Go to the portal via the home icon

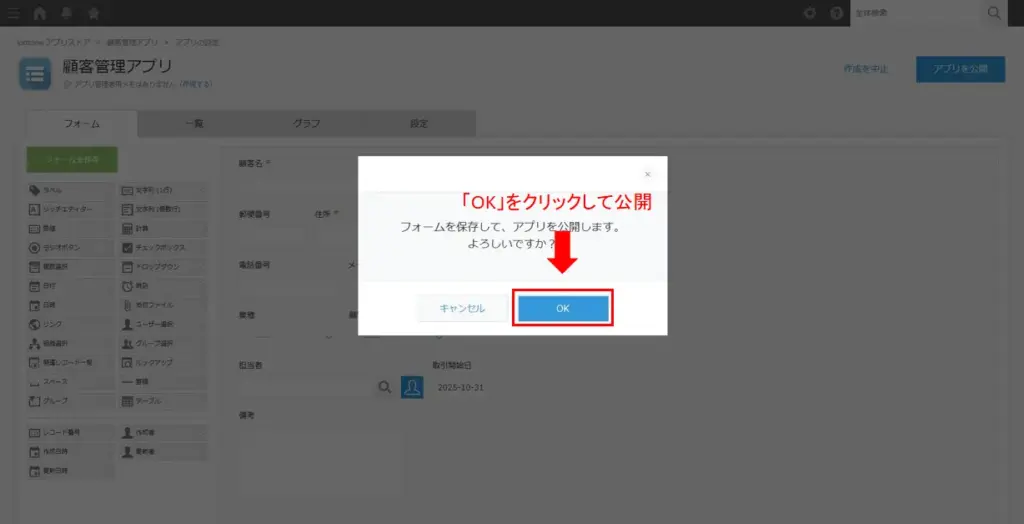40,13
